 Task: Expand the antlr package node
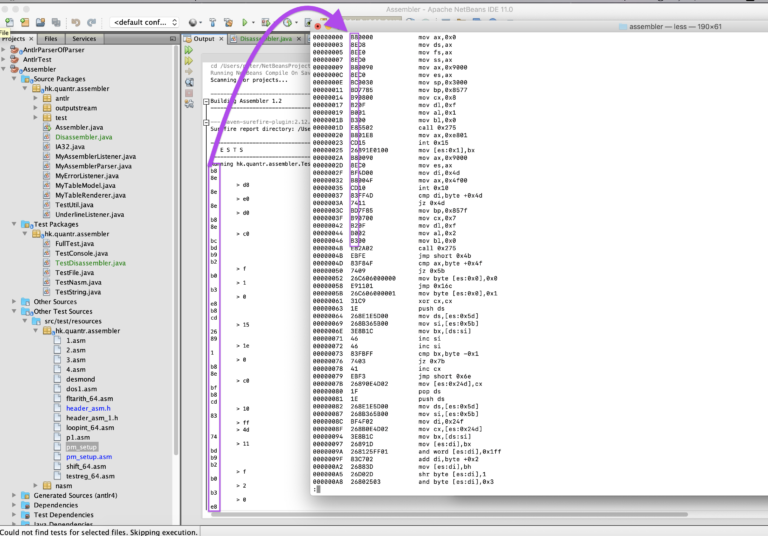pyautogui.click(x=36, y=98)
